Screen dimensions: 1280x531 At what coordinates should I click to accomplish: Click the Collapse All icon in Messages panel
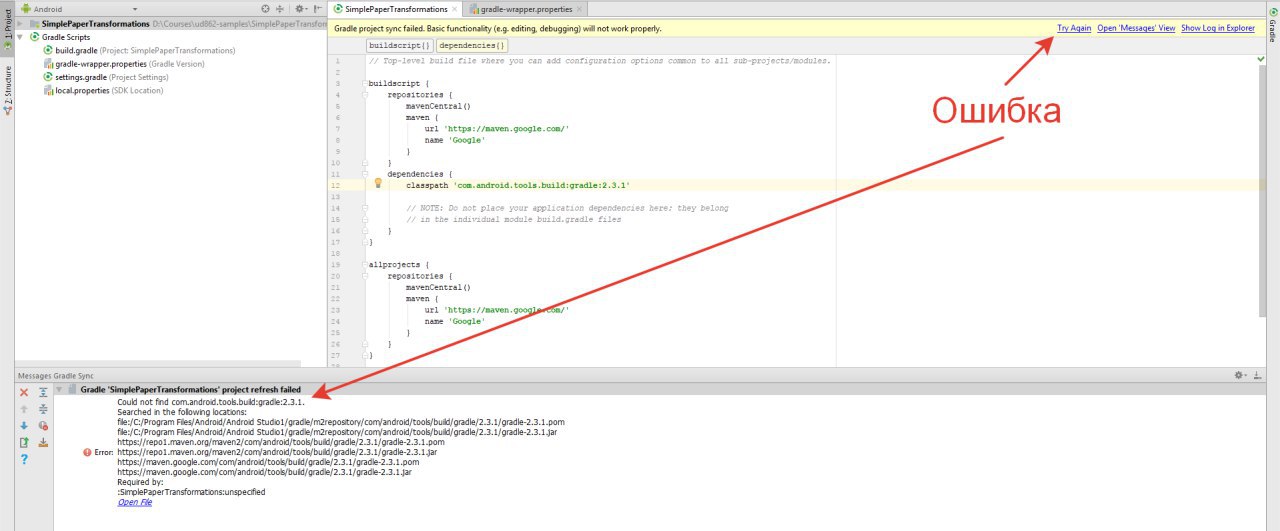[43, 409]
